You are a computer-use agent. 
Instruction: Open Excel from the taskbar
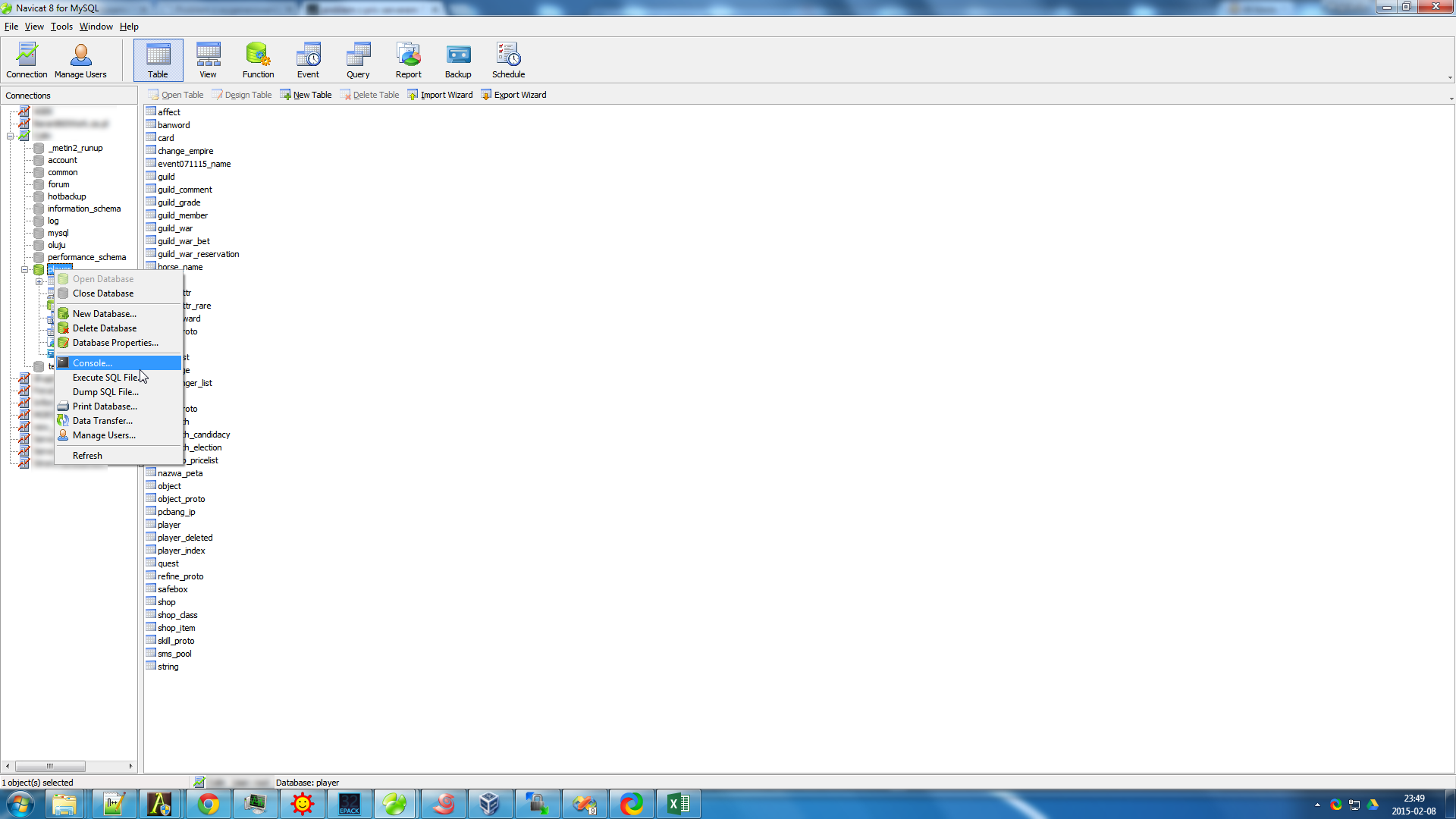(678, 804)
